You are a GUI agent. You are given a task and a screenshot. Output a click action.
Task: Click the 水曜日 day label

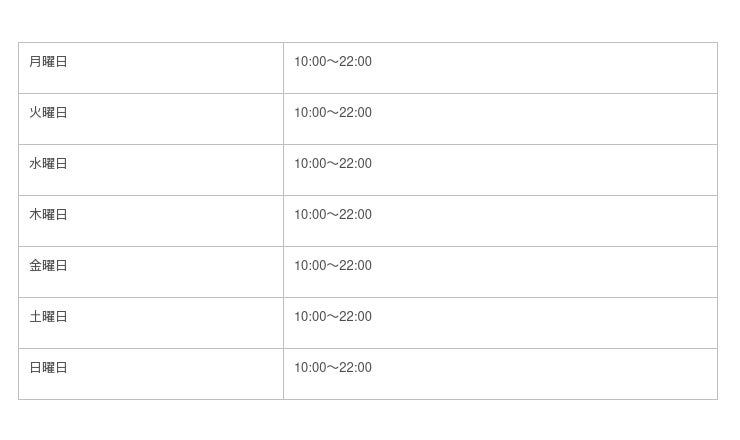[48, 163]
